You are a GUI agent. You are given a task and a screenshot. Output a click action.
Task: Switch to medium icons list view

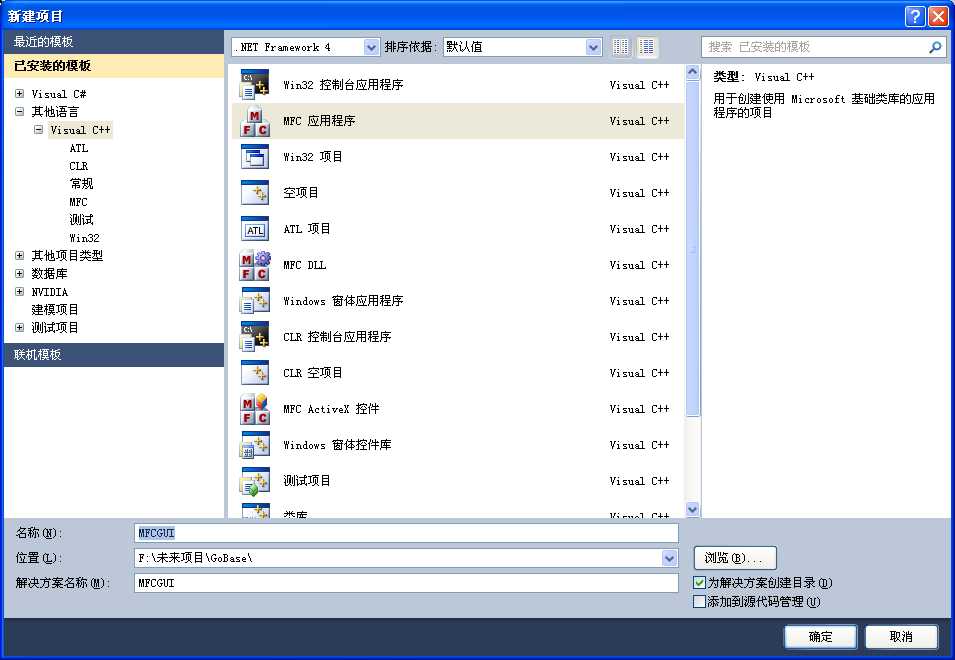pyautogui.click(x=647, y=47)
